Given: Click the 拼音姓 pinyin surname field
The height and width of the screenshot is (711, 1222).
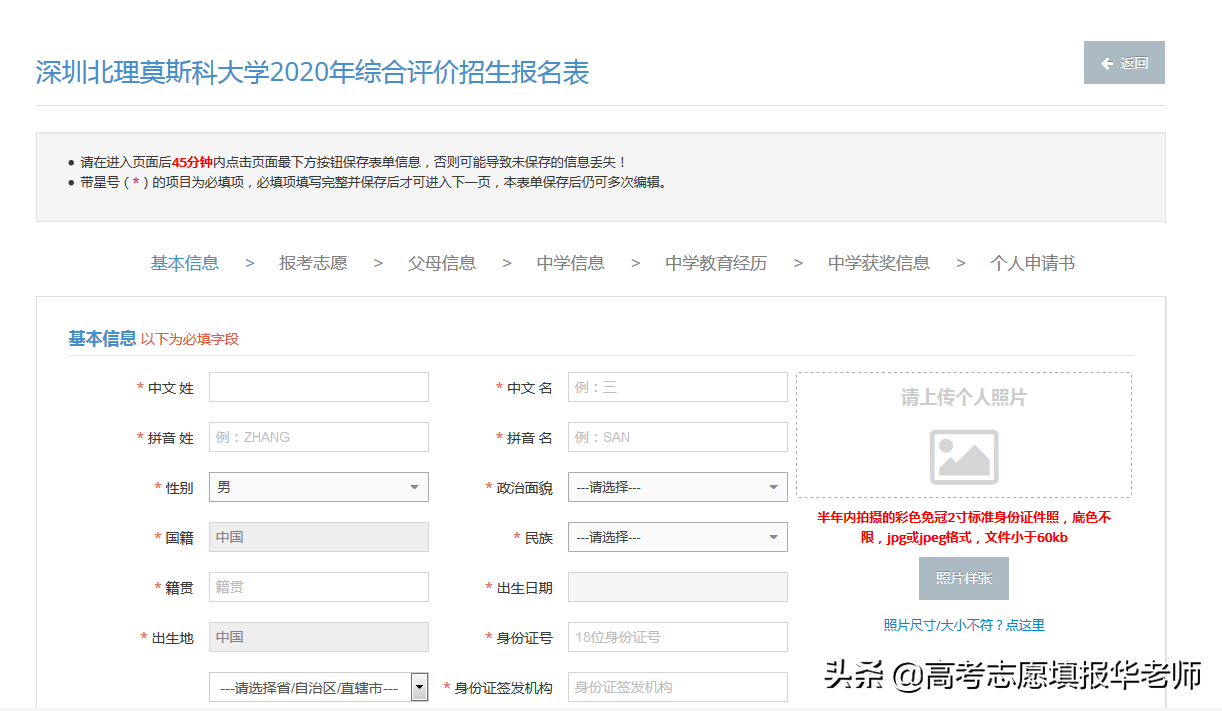Looking at the screenshot, I should click(x=318, y=437).
